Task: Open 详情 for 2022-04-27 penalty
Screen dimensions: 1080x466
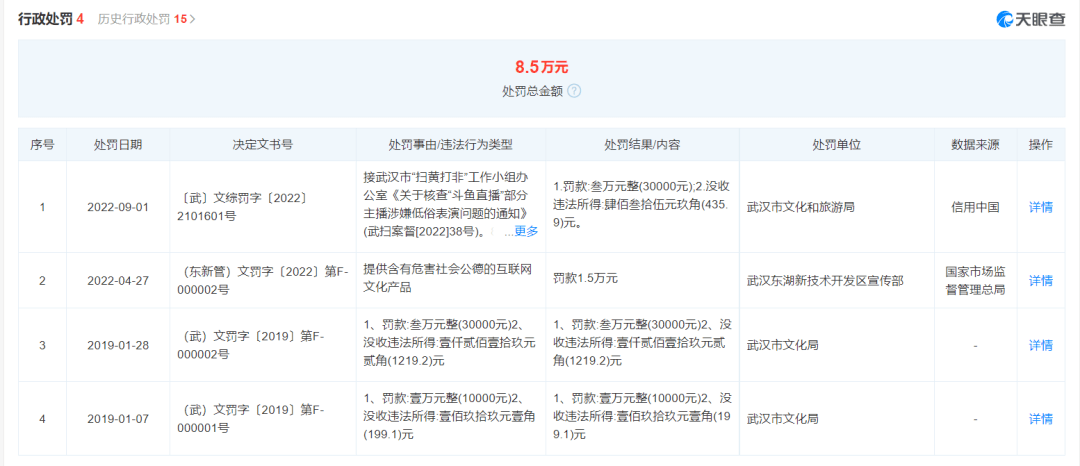Action: pos(1040,281)
